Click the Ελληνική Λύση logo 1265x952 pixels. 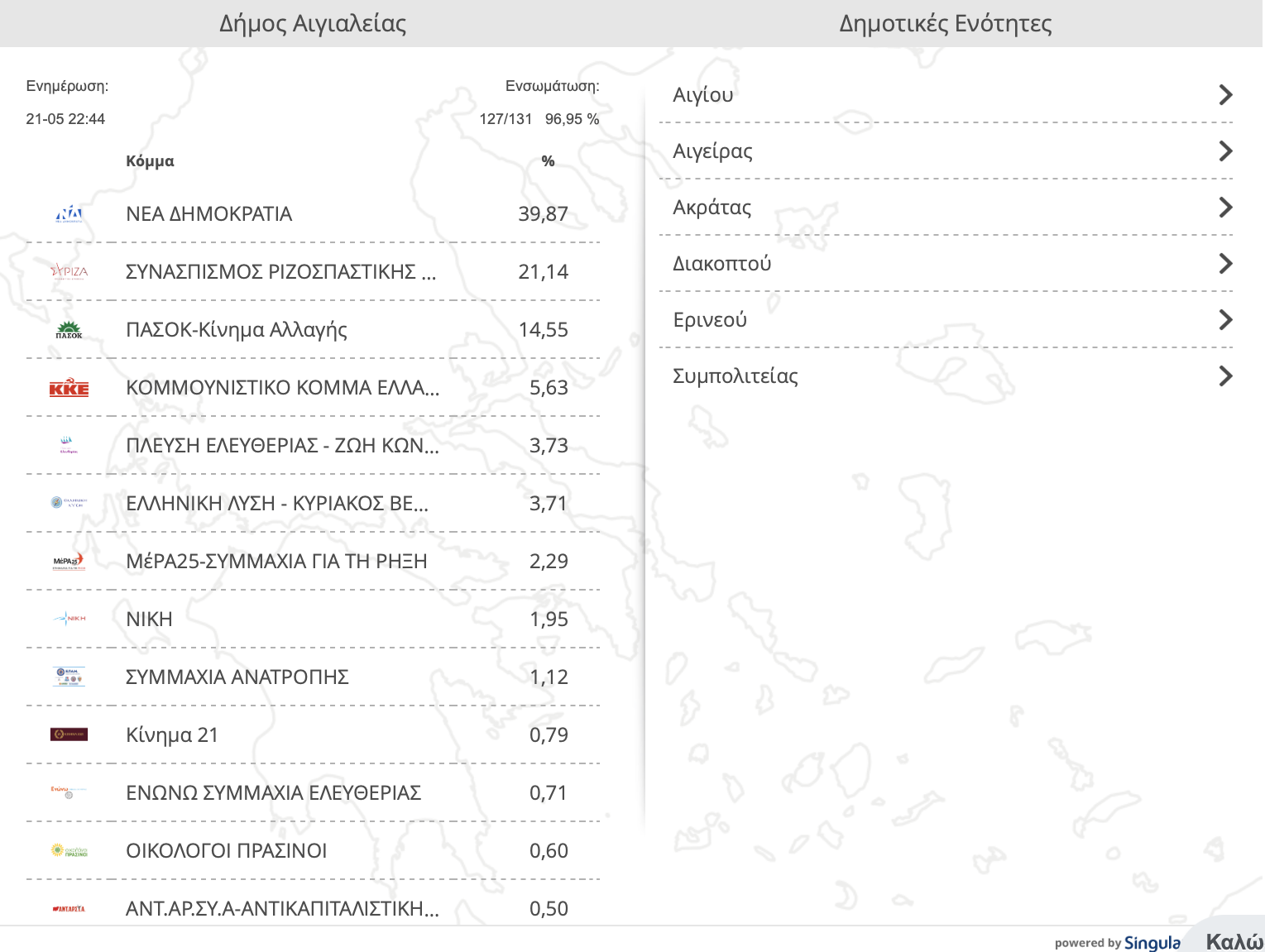point(69,502)
